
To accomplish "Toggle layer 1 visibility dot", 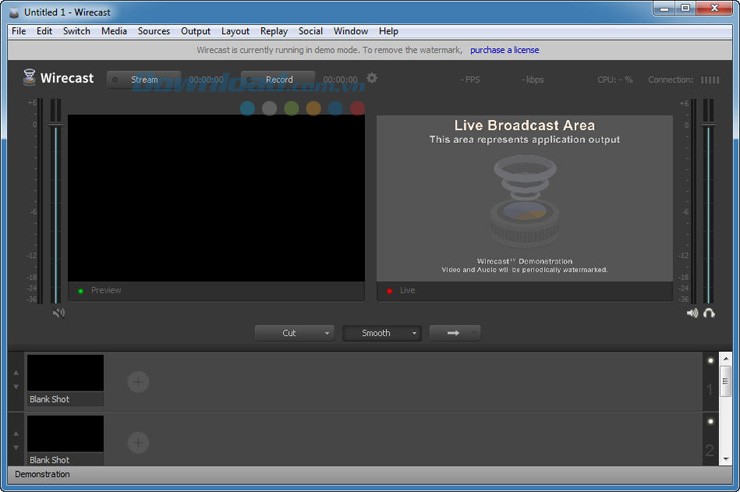I will coord(711,361).
